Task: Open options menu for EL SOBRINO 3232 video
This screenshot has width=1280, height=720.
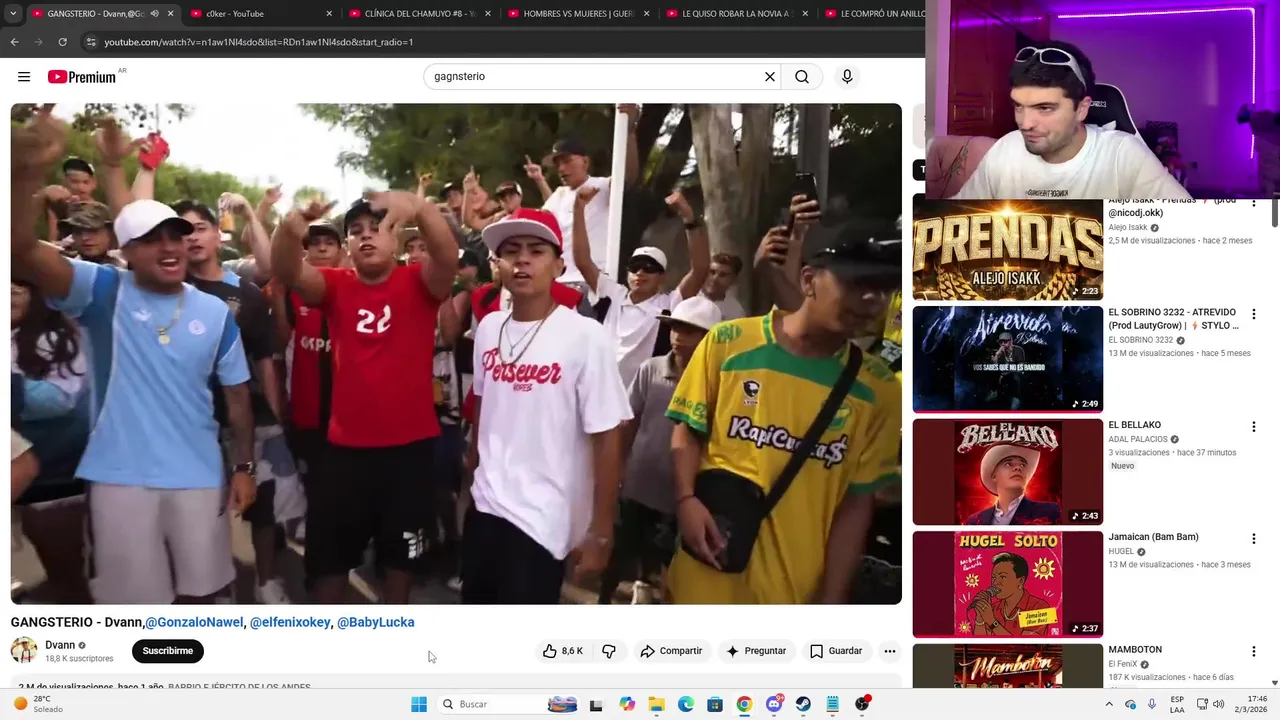Action: pos(1253,314)
